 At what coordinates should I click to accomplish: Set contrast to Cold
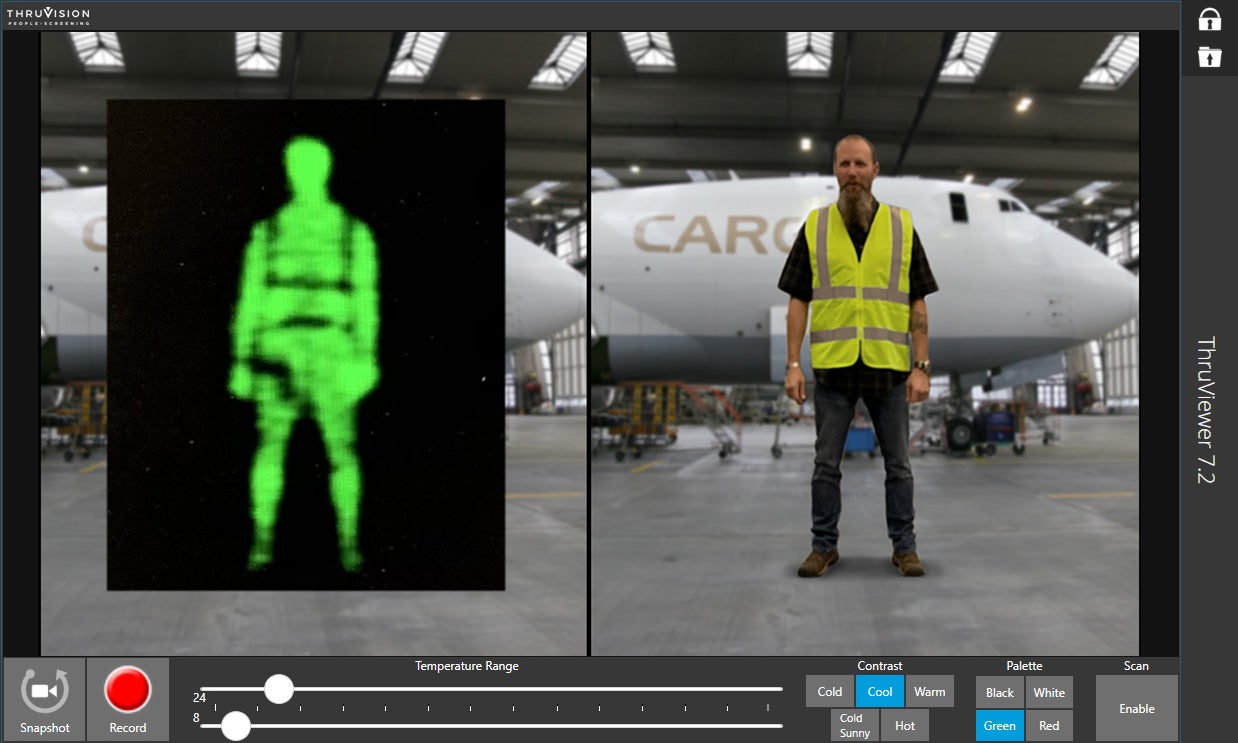829,691
